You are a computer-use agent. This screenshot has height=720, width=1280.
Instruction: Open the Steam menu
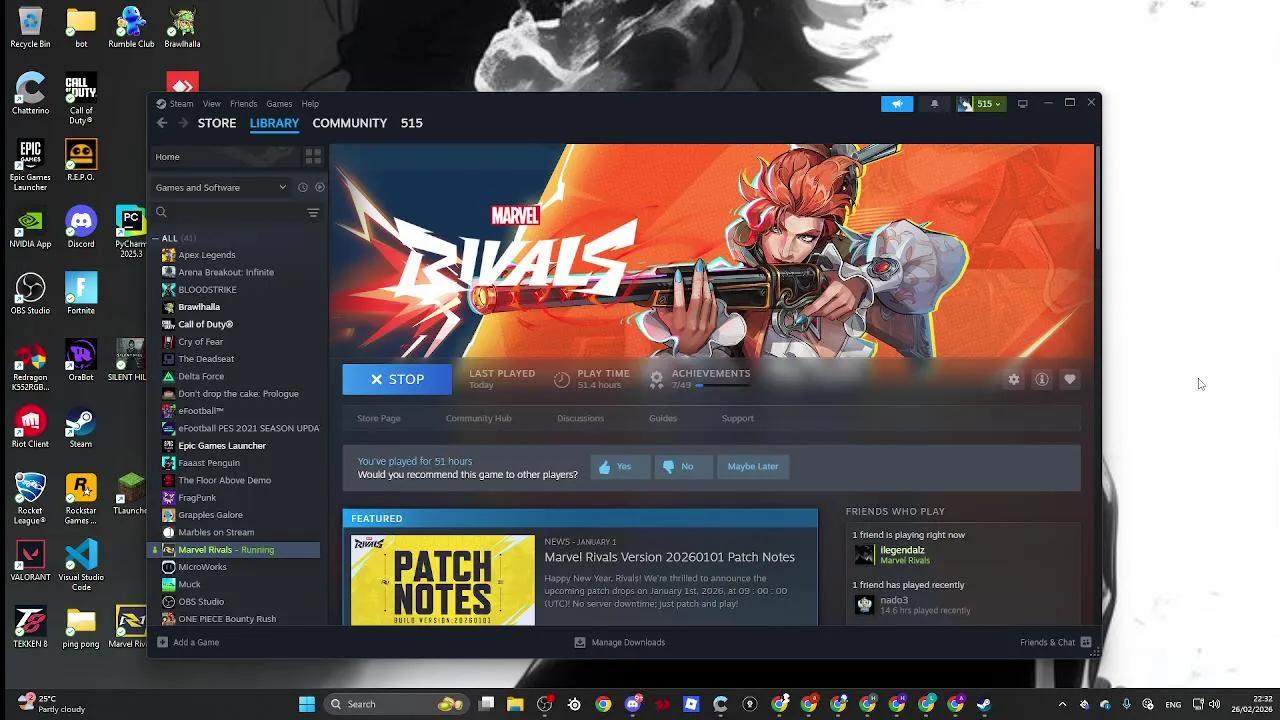coord(175,104)
